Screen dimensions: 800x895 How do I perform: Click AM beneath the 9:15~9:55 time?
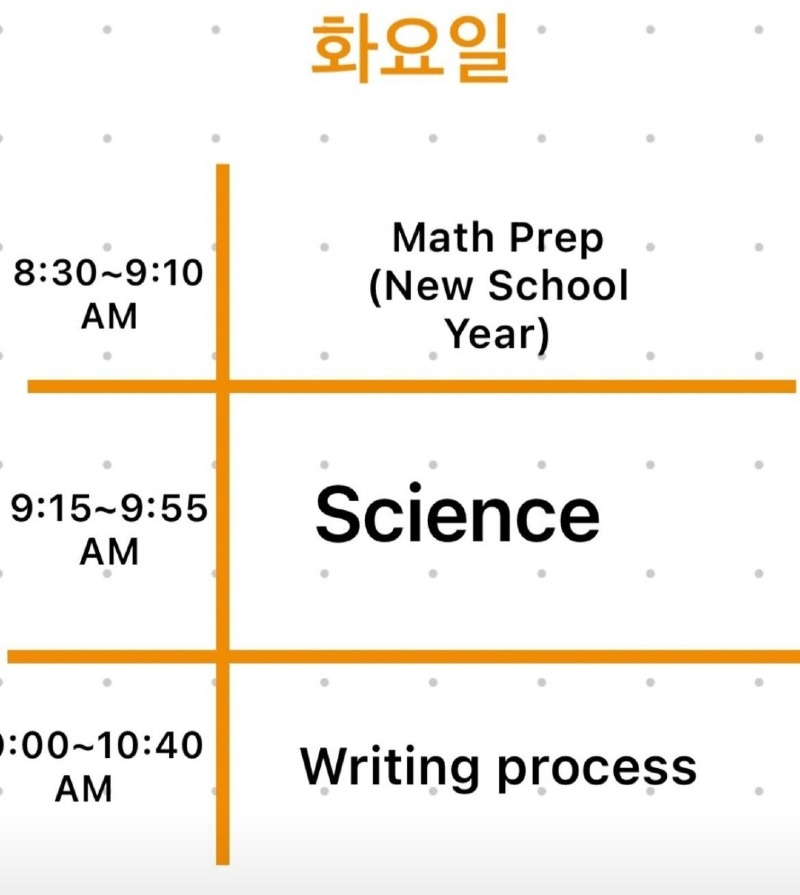click(x=109, y=551)
